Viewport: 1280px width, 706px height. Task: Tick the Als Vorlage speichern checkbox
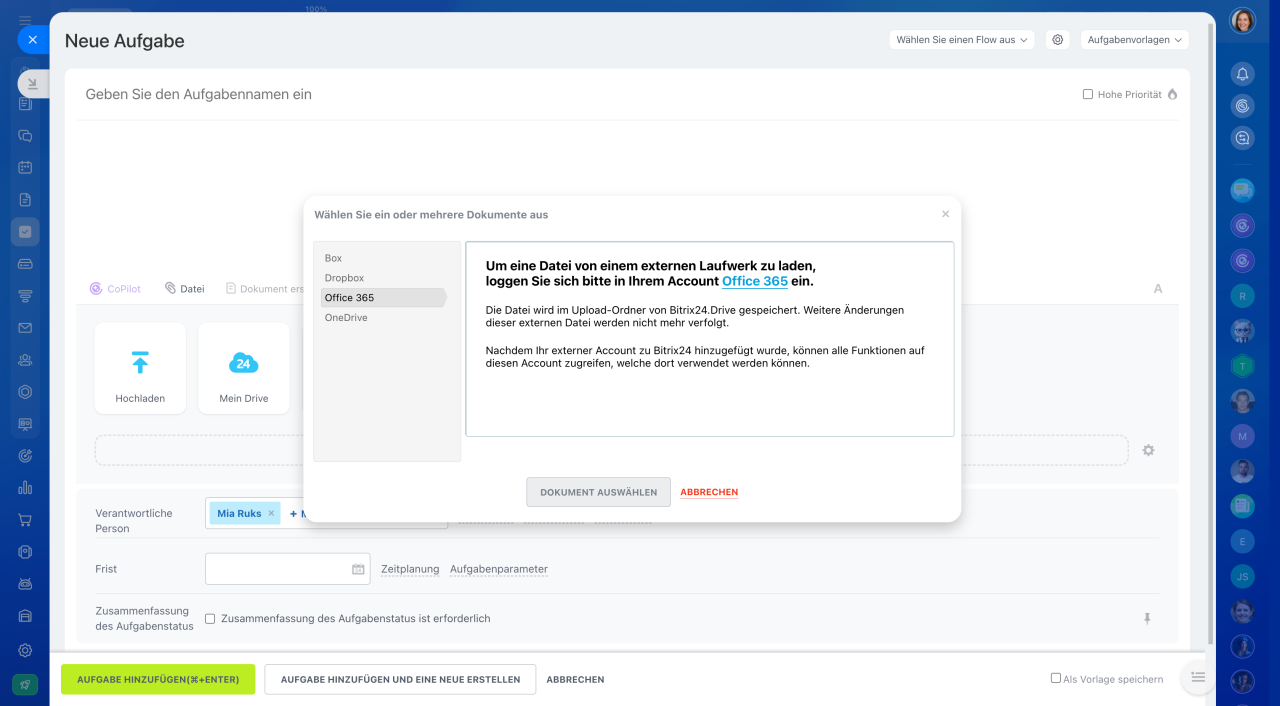tap(1056, 678)
